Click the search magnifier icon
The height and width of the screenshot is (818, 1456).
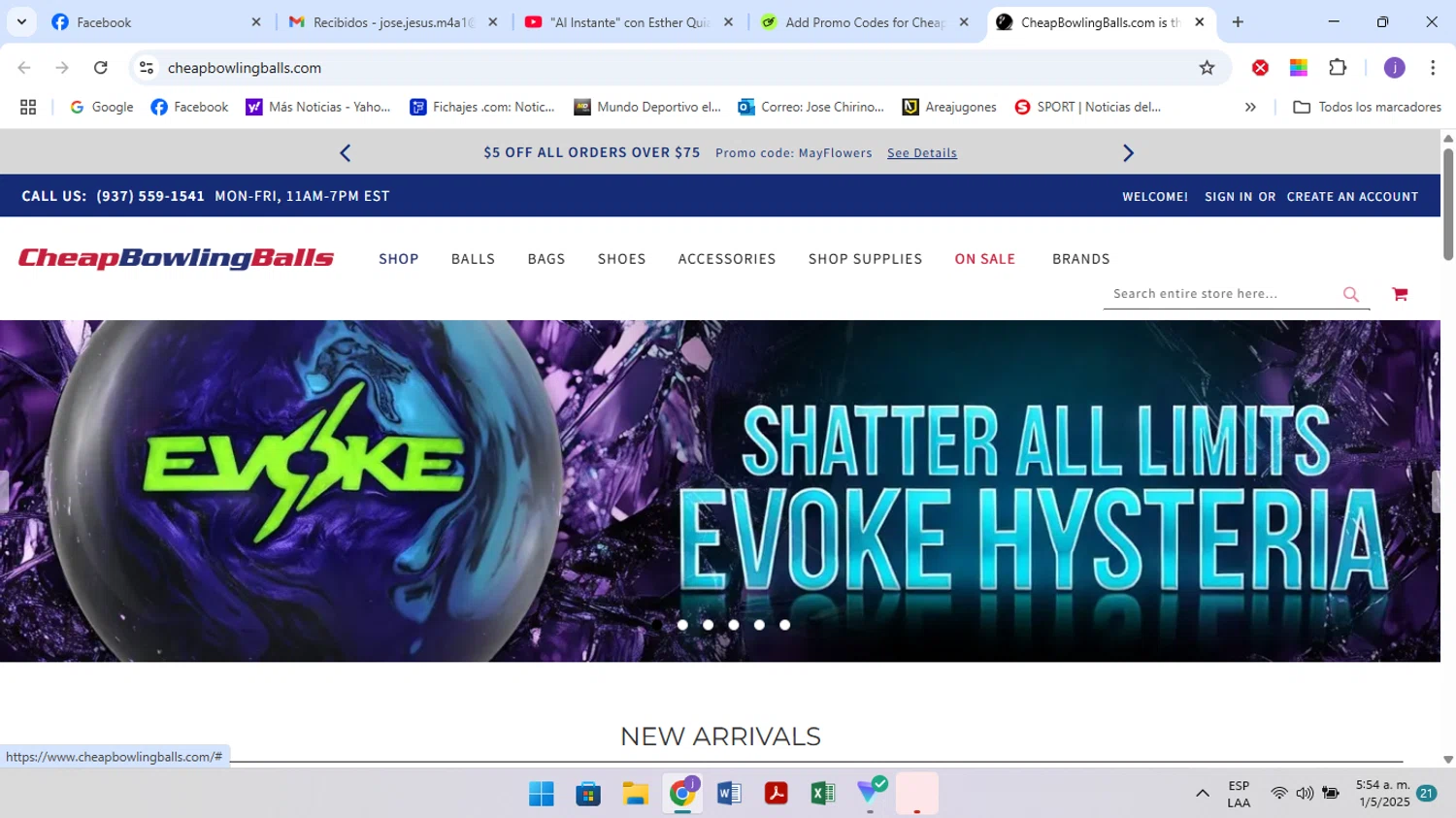1350,294
